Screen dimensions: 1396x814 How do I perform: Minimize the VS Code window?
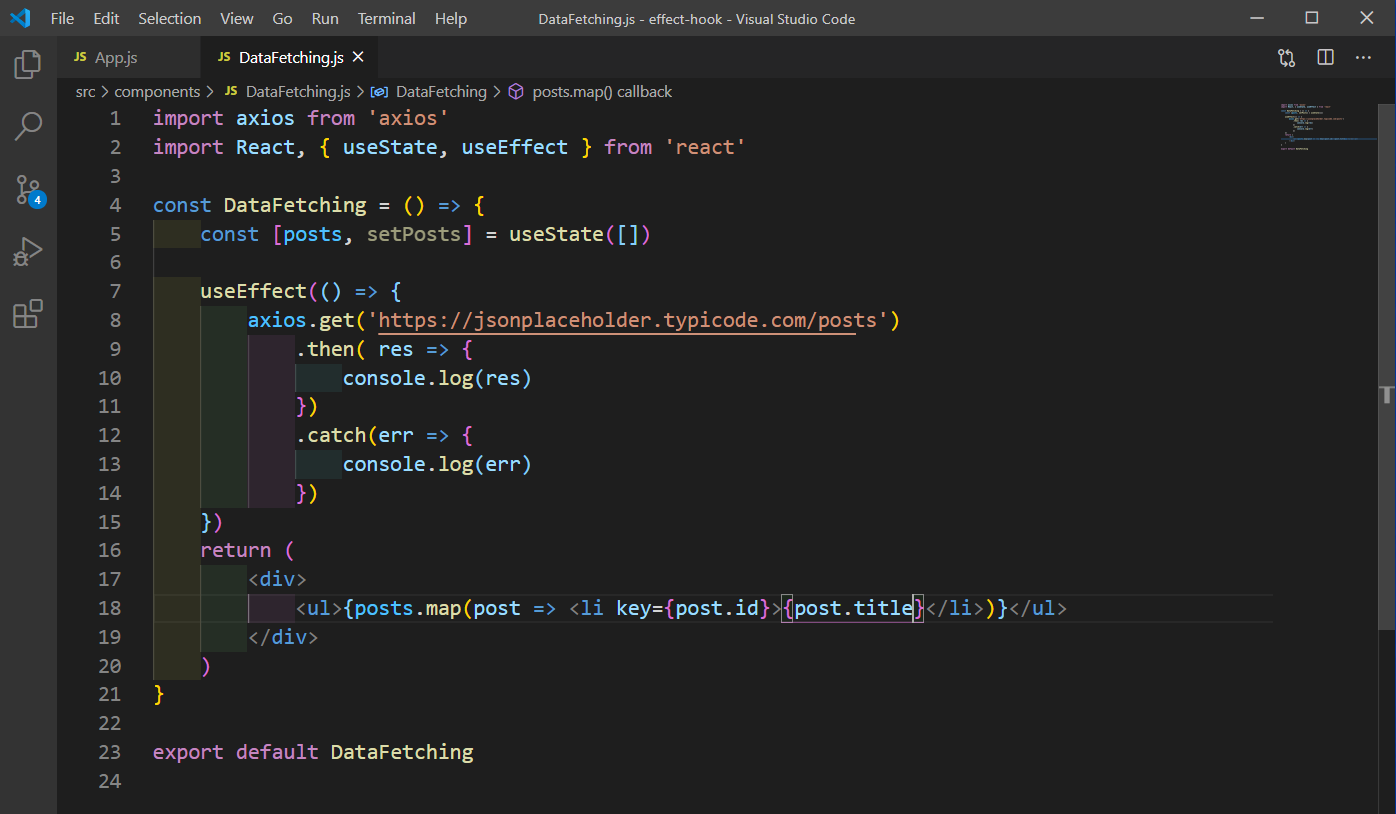click(1257, 18)
